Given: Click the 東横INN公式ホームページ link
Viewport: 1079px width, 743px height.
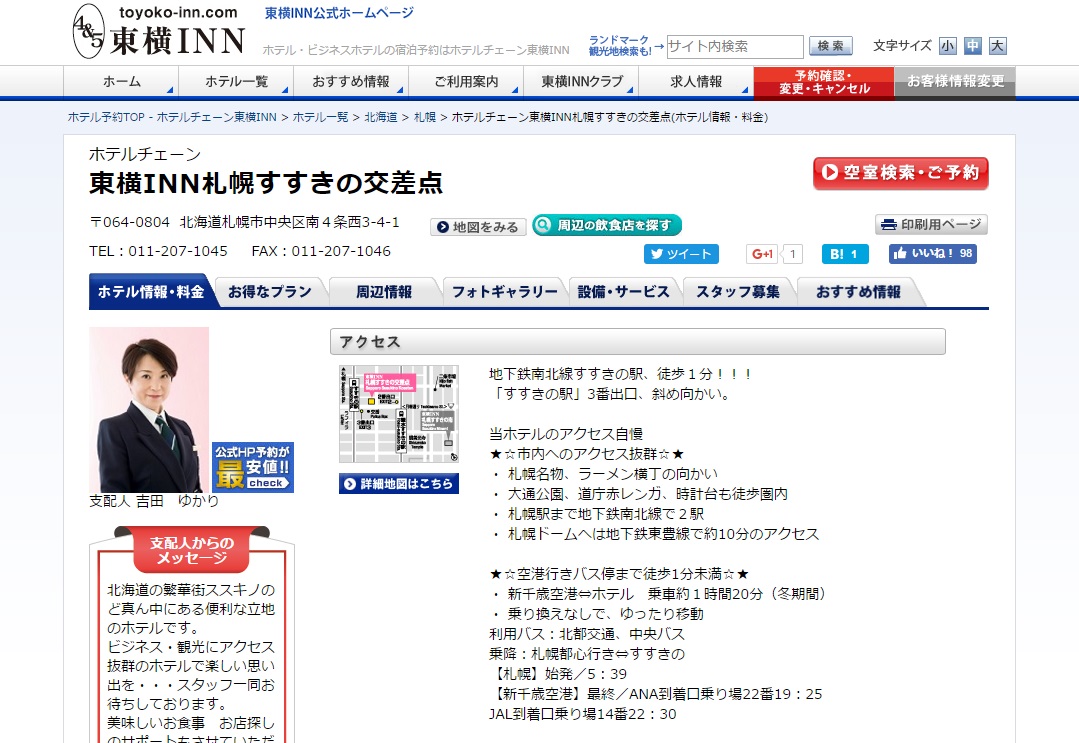Looking at the screenshot, I should click(339, 13).
